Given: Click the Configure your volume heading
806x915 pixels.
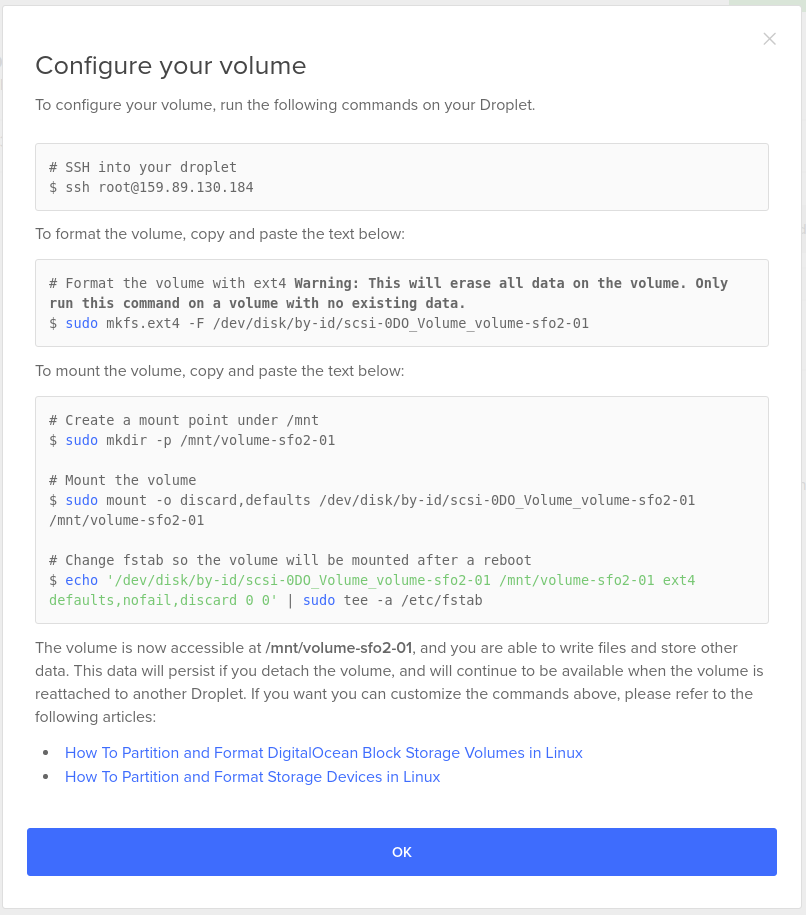Looking at the screenshot, I should coord(171,66).
